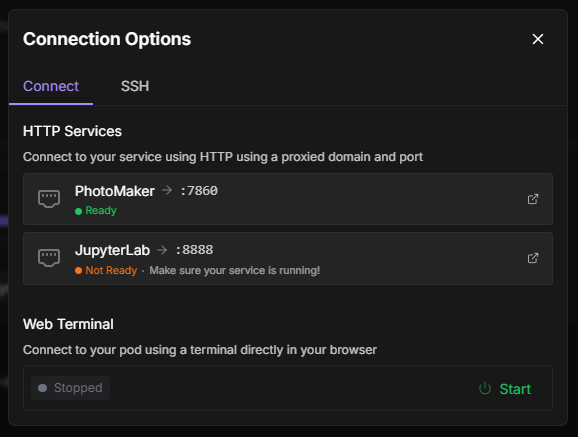Click the gray Stopped status dot

click(x=43, y=388)
